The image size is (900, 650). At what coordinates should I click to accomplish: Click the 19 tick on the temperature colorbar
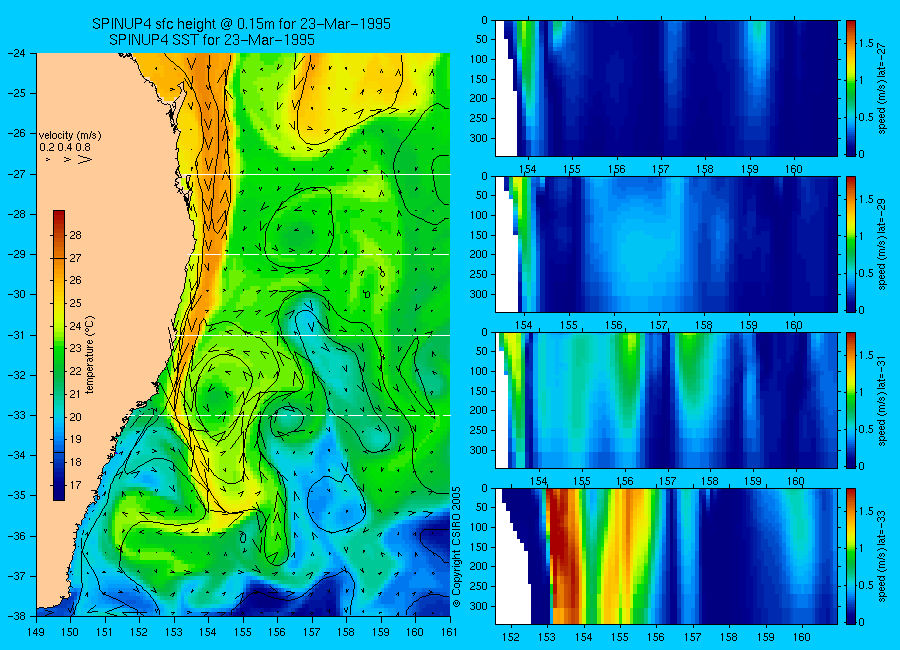pyautogui.click(x=75, y=439)
